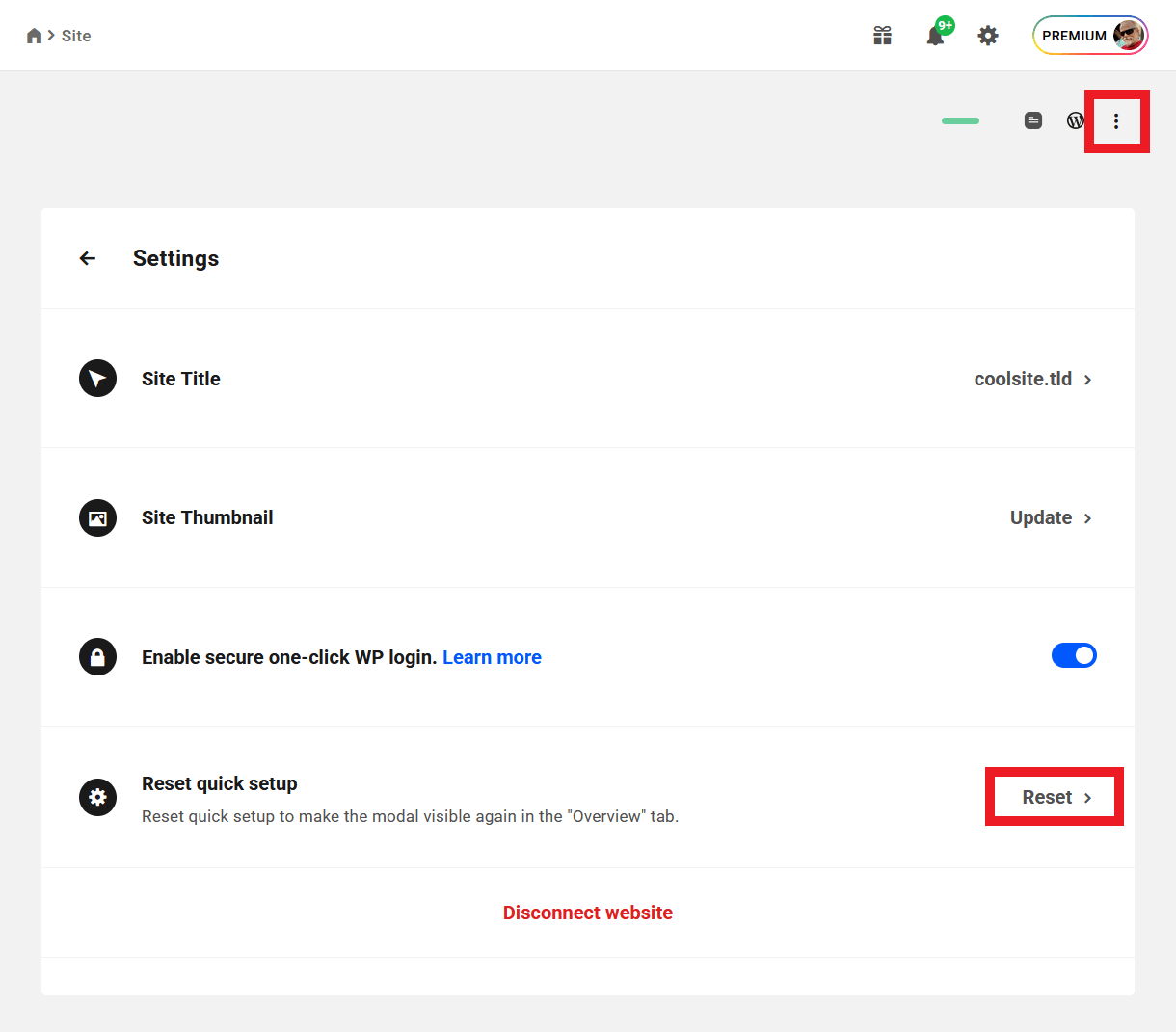Click the green status bar indicator
This screenshot has width=1176, height=1032.
[x=960, y=120]
